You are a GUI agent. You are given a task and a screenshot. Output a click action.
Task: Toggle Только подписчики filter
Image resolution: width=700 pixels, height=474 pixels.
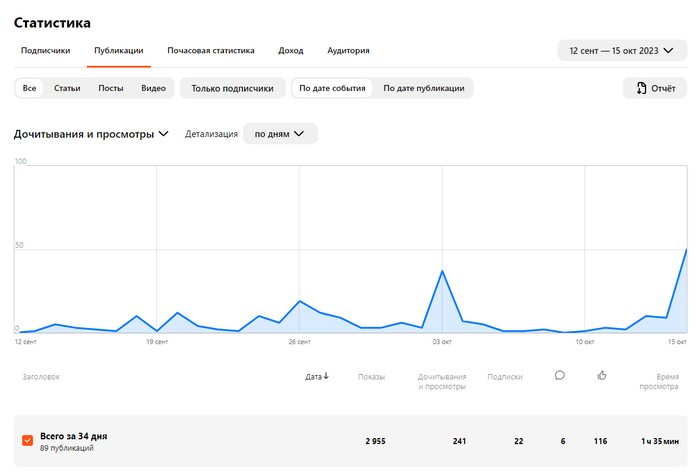[232, 88]
